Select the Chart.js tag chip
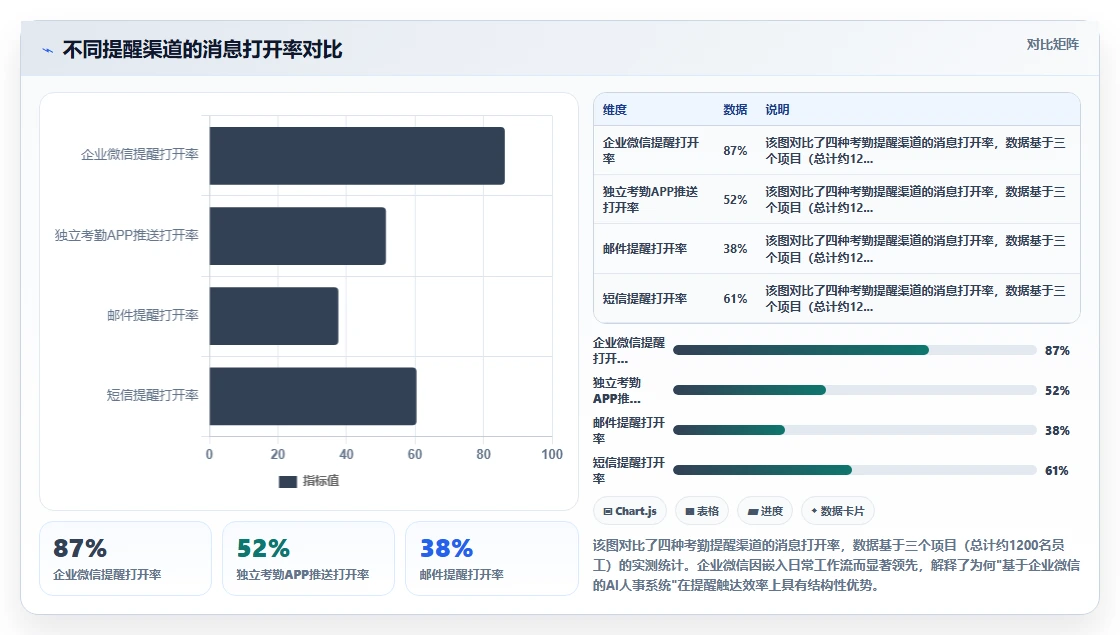The height and width of the screenshot is (635, 1120). point(629,511)
